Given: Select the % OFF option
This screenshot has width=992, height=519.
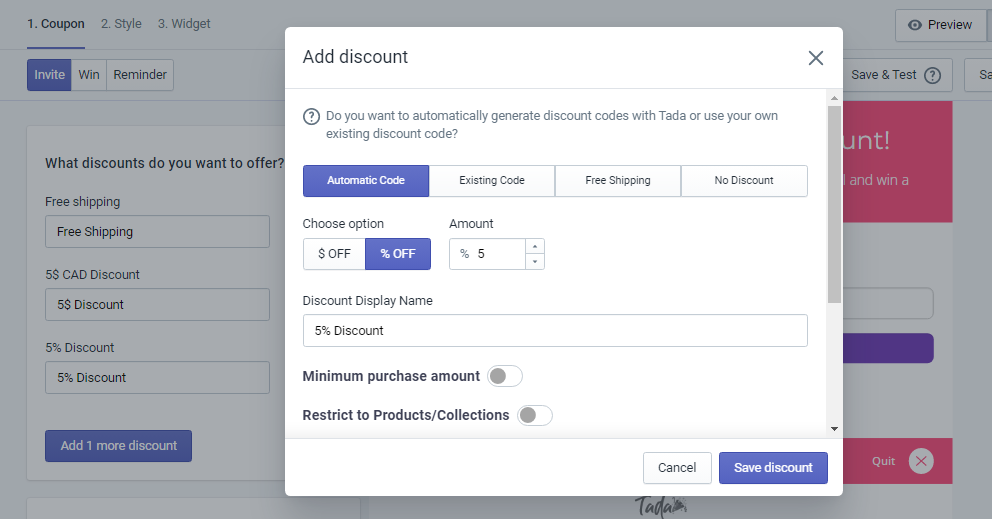Looking at the screenshot, I should click(x=398, y=254).
